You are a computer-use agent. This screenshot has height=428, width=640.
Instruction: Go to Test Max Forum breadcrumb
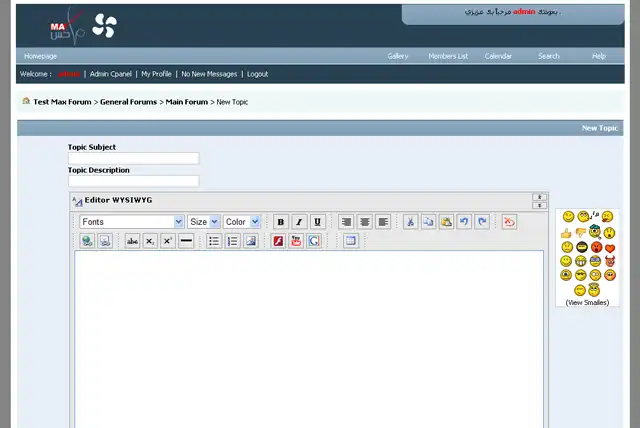(x=62, y=102)
